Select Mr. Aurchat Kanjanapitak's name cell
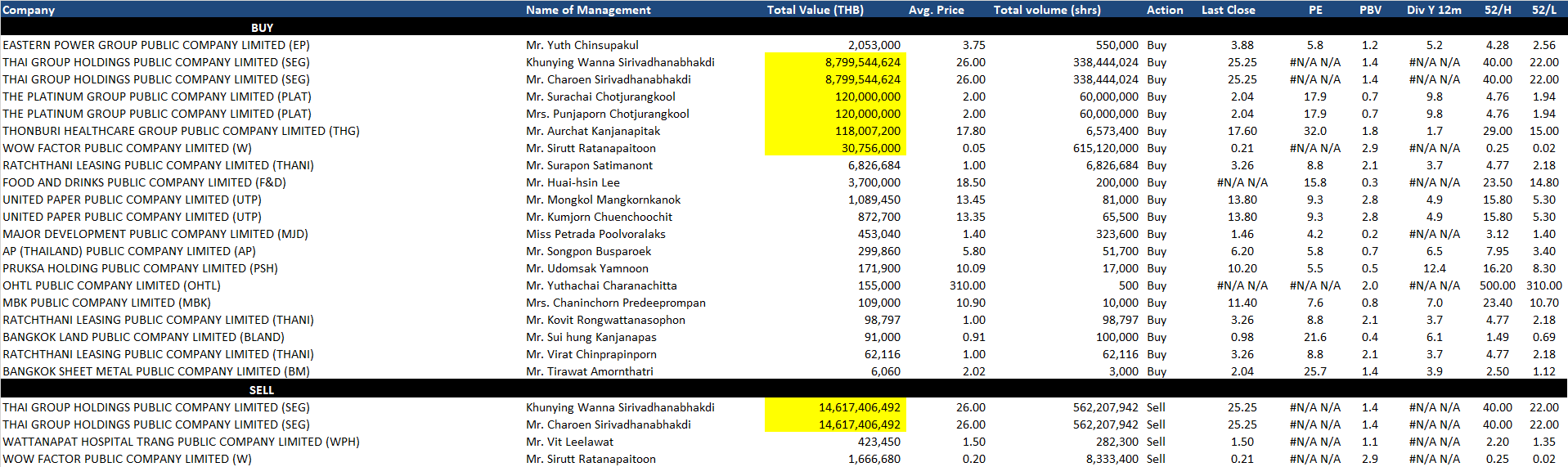The height and width of the screenshot is (467, 1568). point(593,131)
